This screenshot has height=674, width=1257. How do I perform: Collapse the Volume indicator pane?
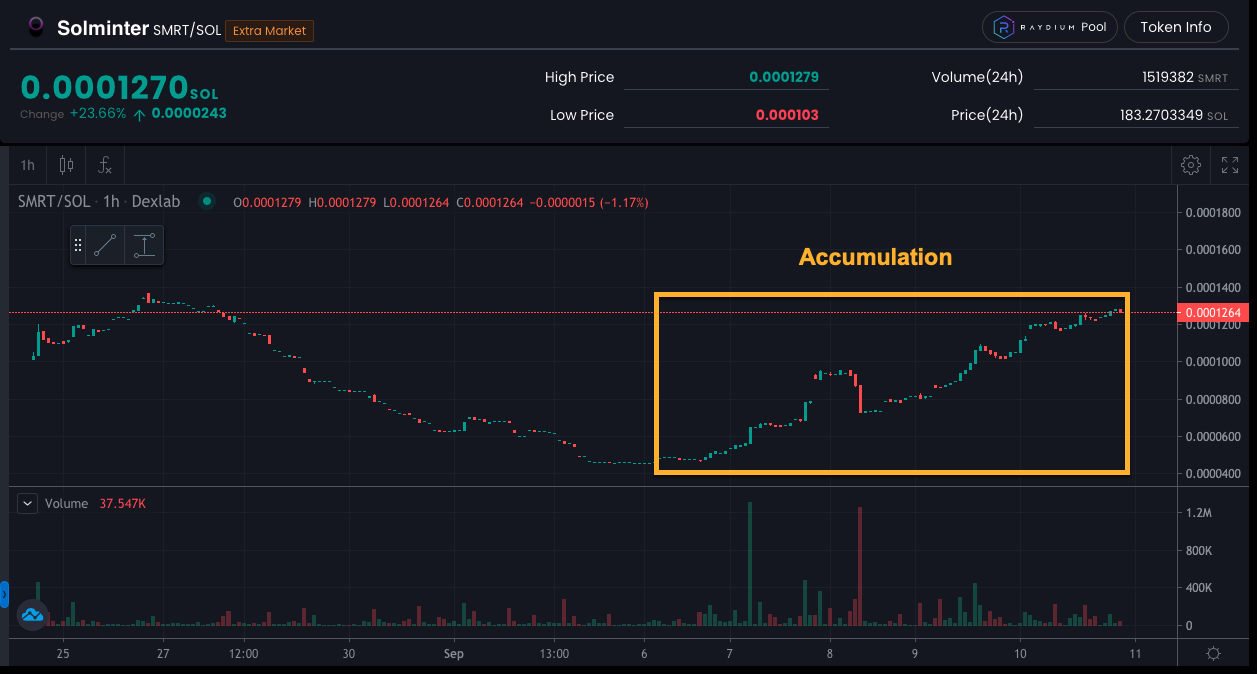pos(28,503)
